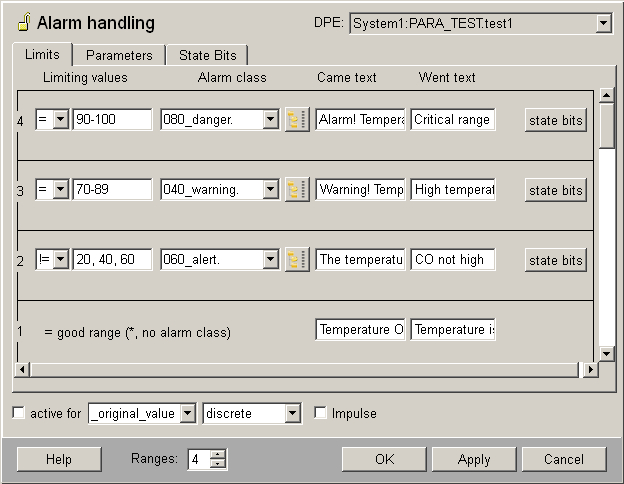Switch to the Limits tab
This screenshot has width=624, height=484.
pos(42,55)
